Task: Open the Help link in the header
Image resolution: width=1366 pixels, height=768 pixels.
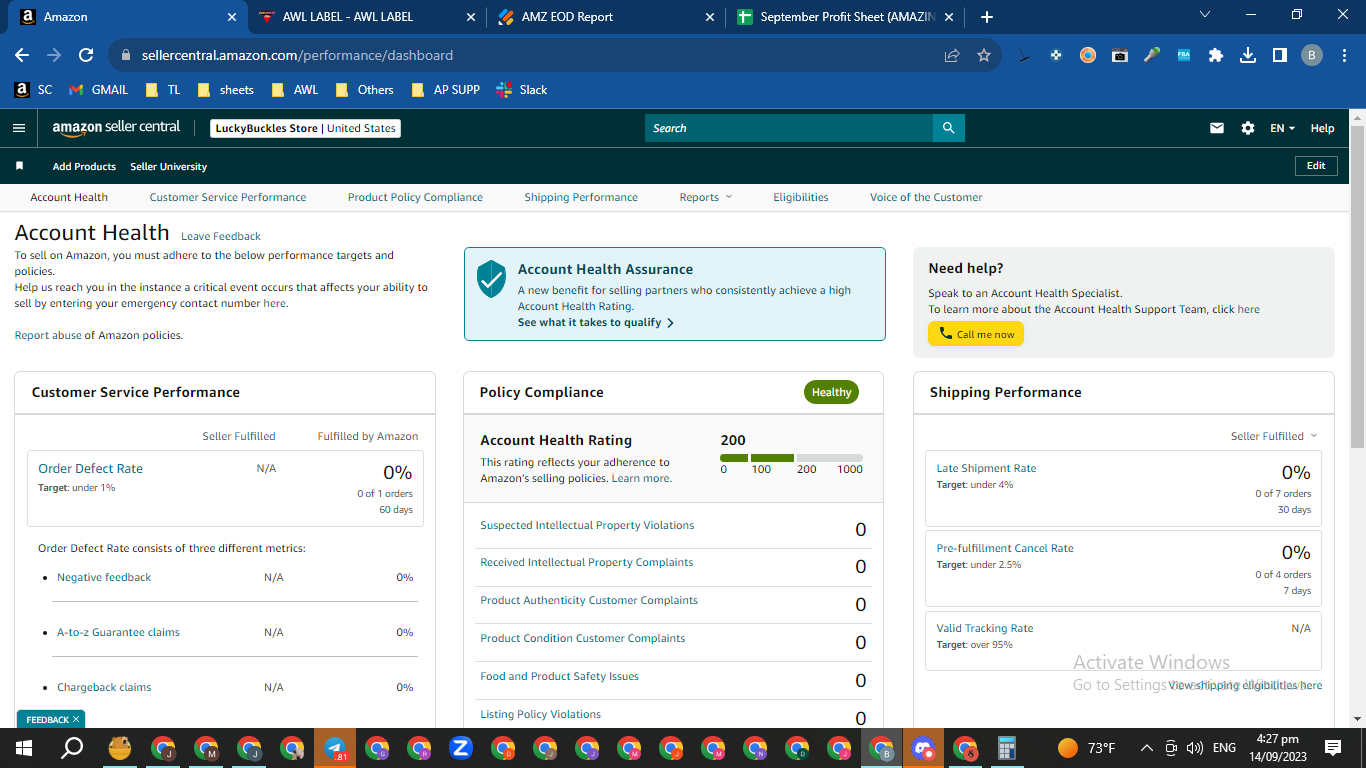Action: (1322, 128)
